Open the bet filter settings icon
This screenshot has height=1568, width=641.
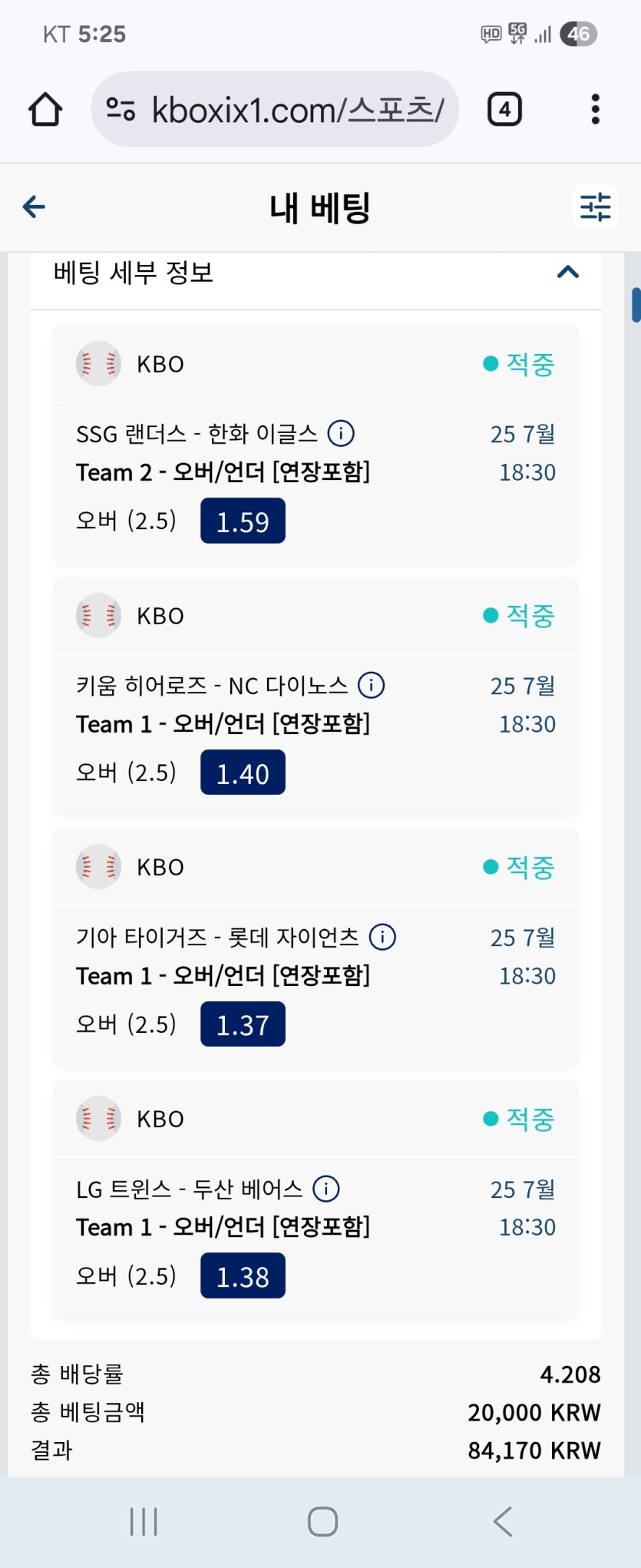(x=595, y=207)
